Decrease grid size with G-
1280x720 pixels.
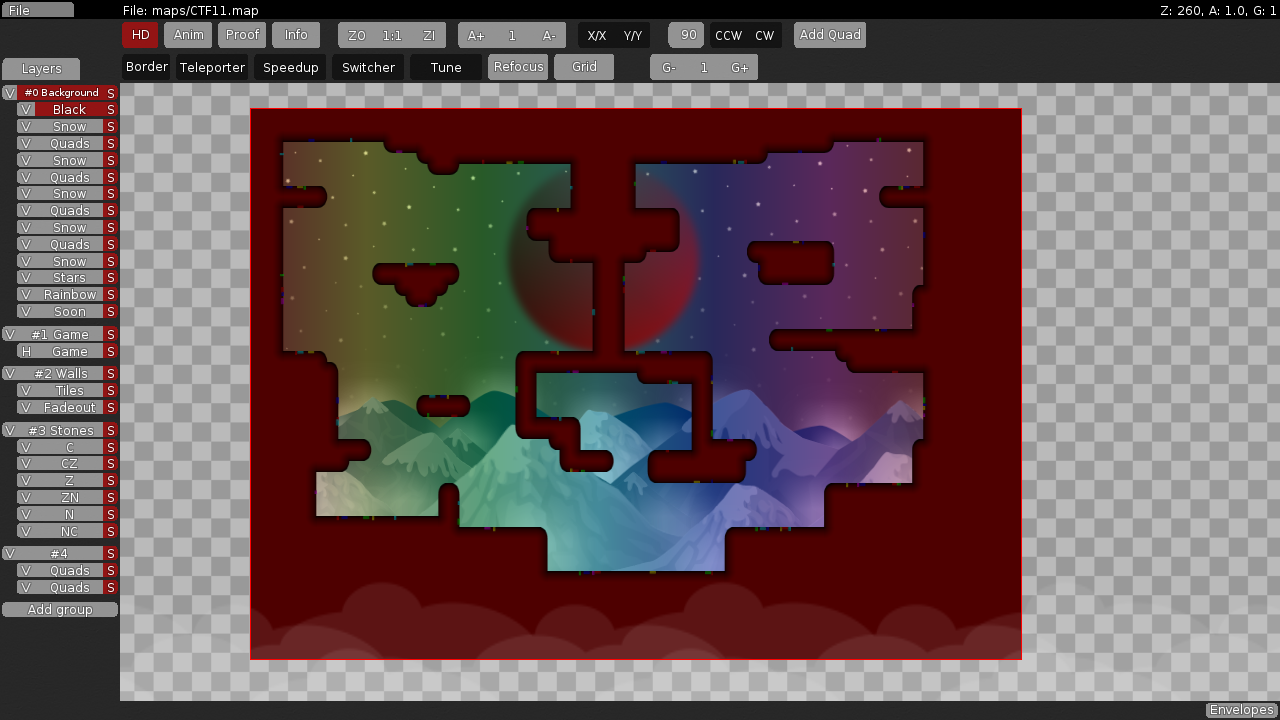coord(668,68)
